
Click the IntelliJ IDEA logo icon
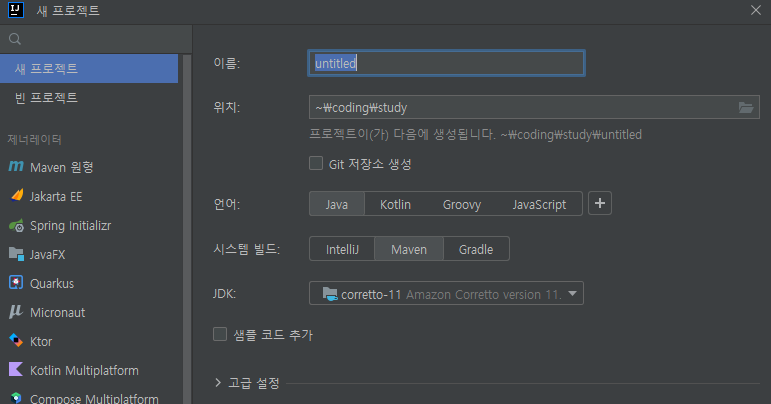coord(16,10)
